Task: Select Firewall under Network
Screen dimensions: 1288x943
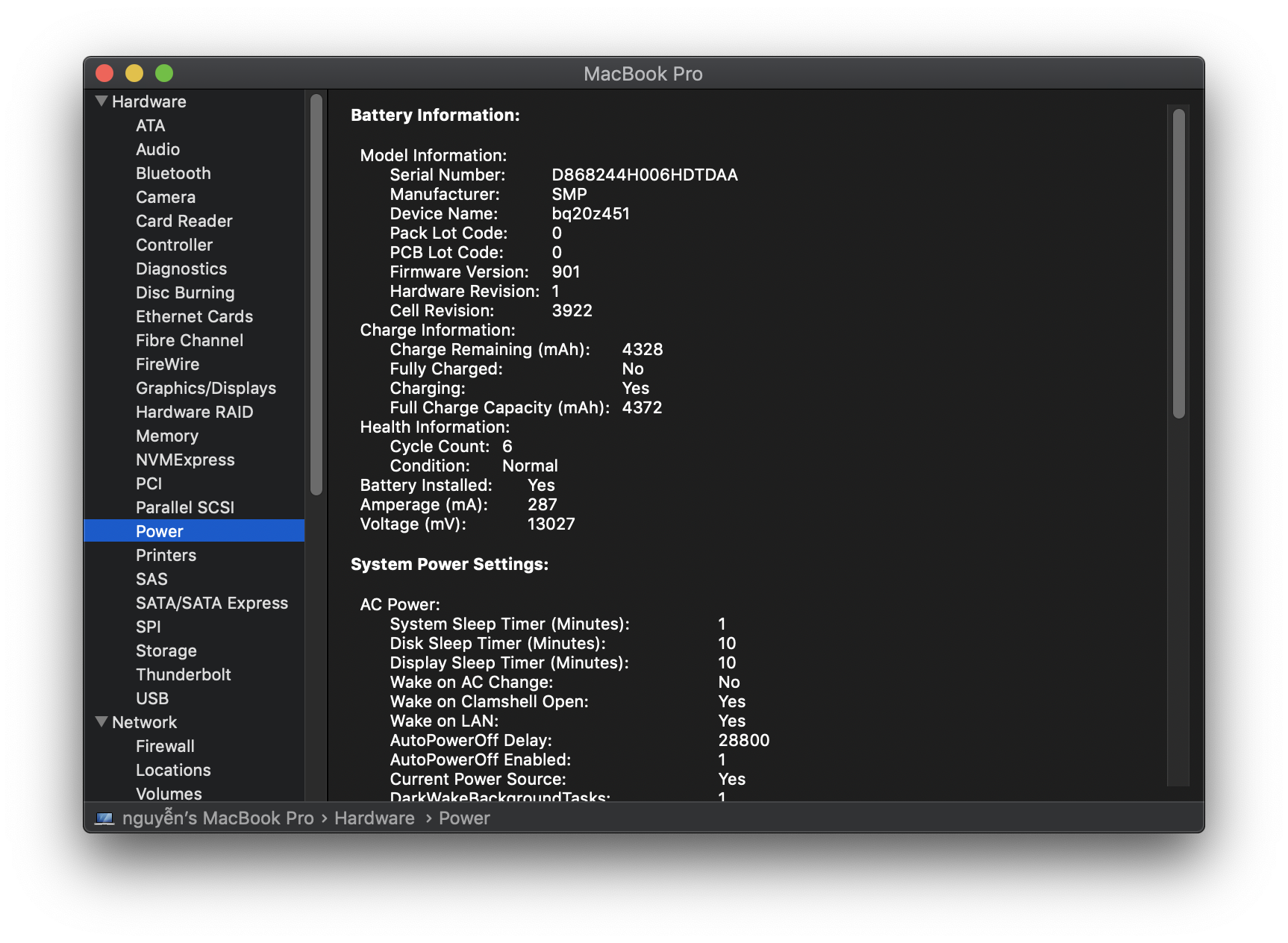Action: click(x=165, y=746)
